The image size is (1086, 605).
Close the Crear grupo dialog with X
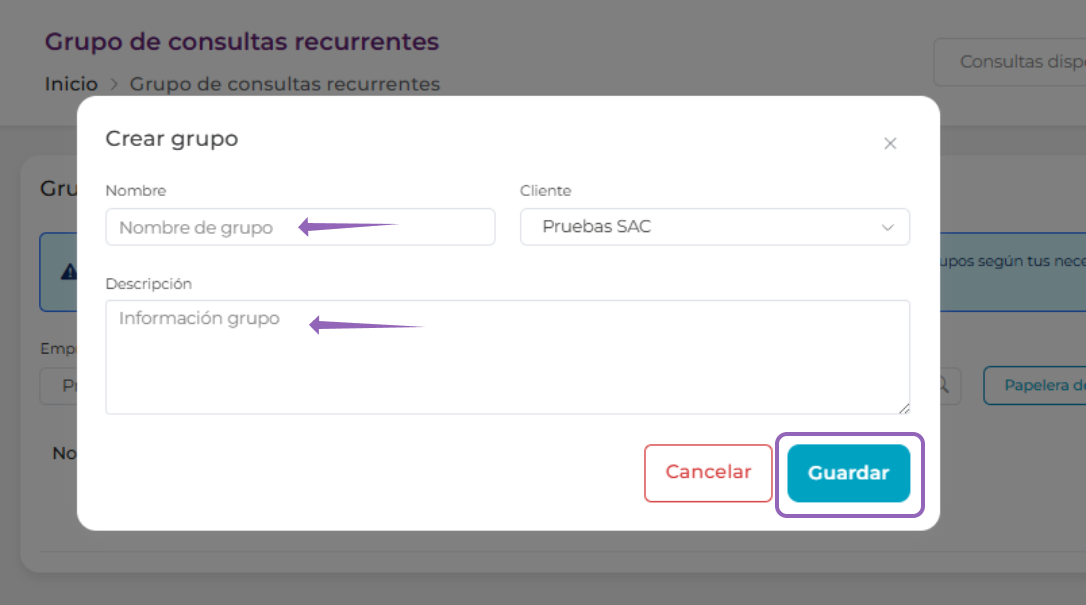tap(890, 143)
